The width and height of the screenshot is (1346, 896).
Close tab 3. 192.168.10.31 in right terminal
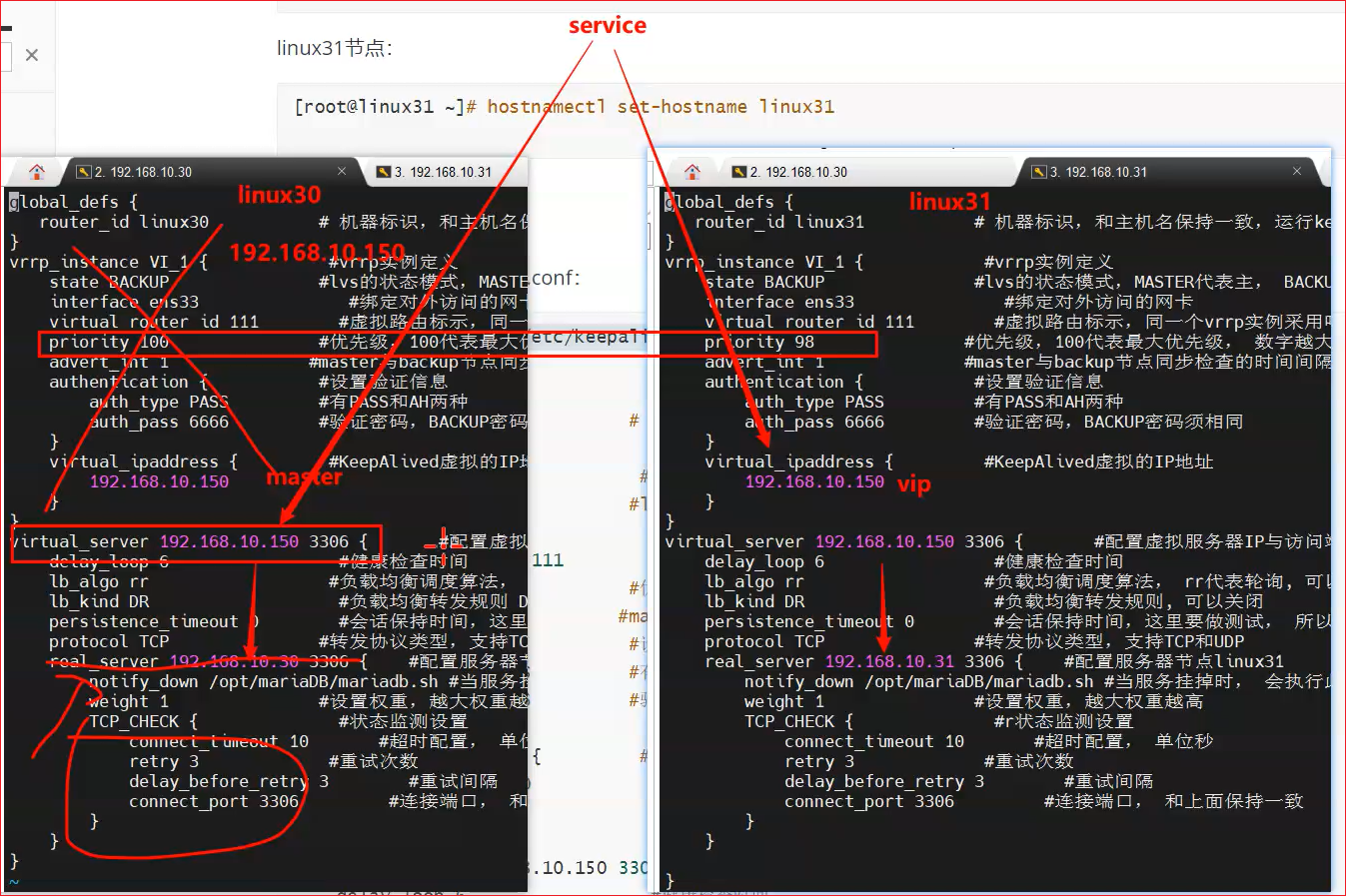point(1297,172)
